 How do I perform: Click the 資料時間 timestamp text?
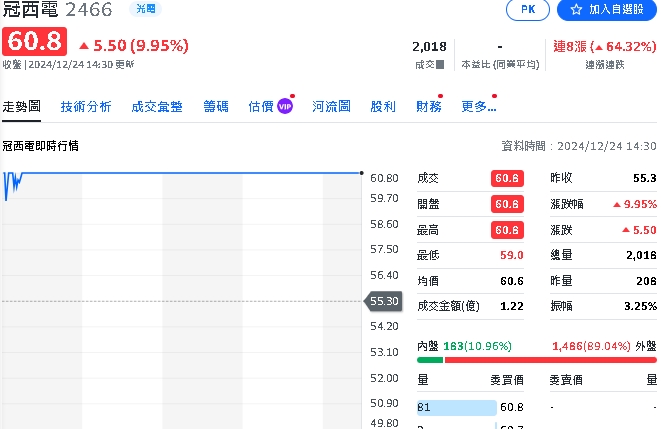(x=579, y=146)
